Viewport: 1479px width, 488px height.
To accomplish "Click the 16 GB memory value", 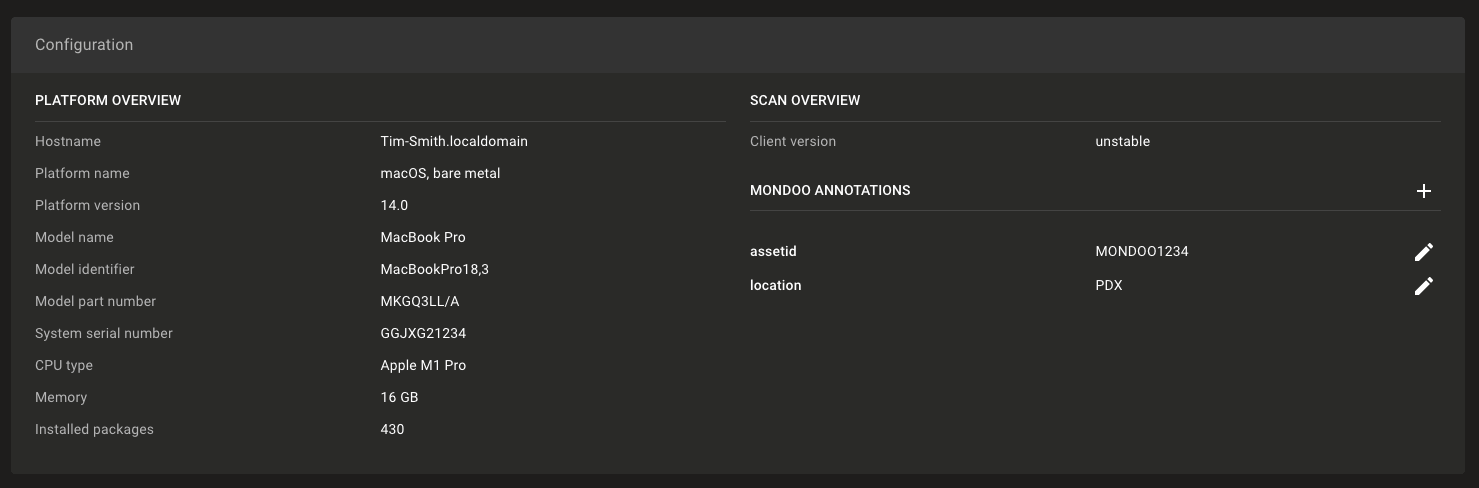I will point(399,398).
